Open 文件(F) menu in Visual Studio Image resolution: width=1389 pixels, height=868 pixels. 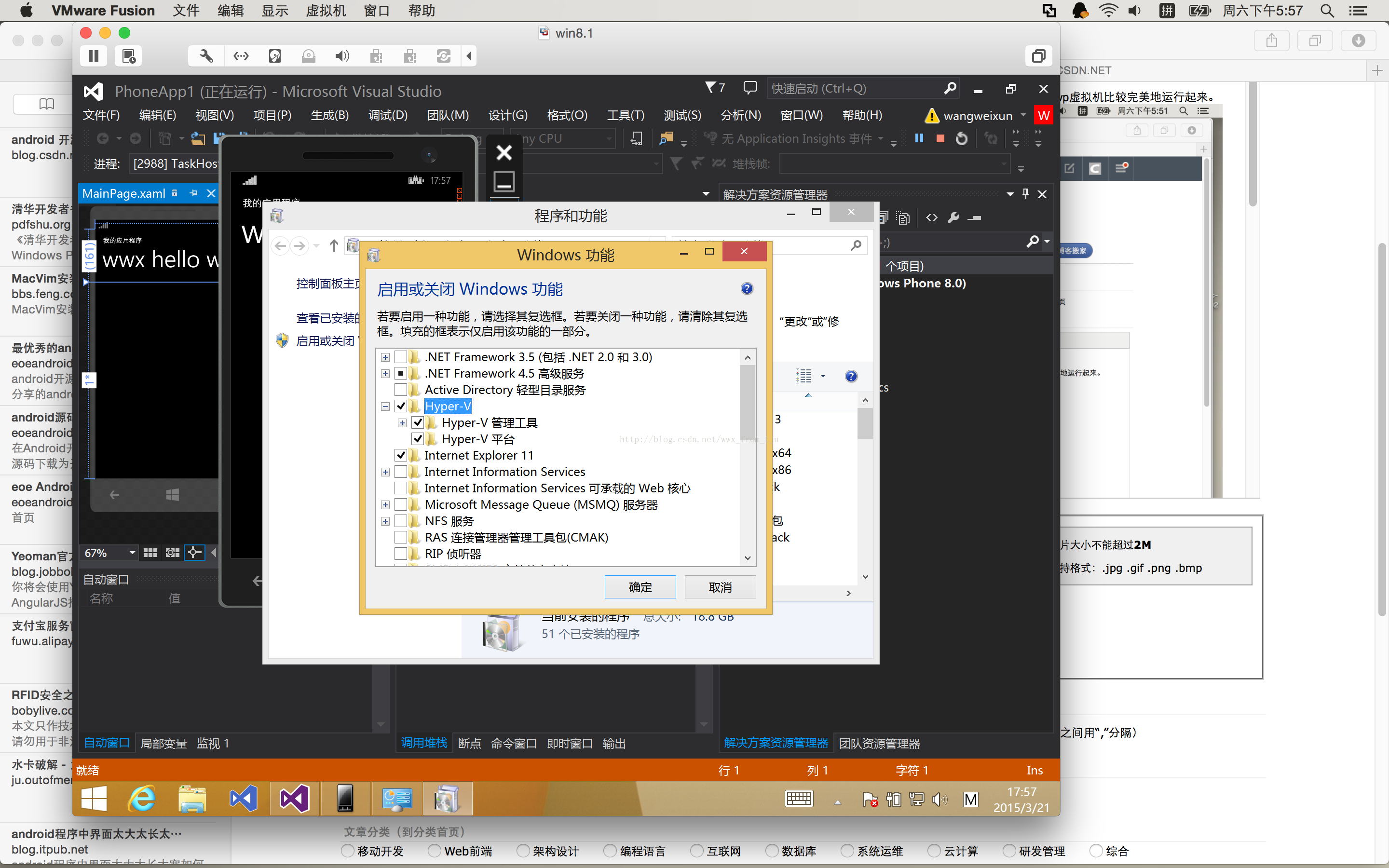tap(101, 115)
